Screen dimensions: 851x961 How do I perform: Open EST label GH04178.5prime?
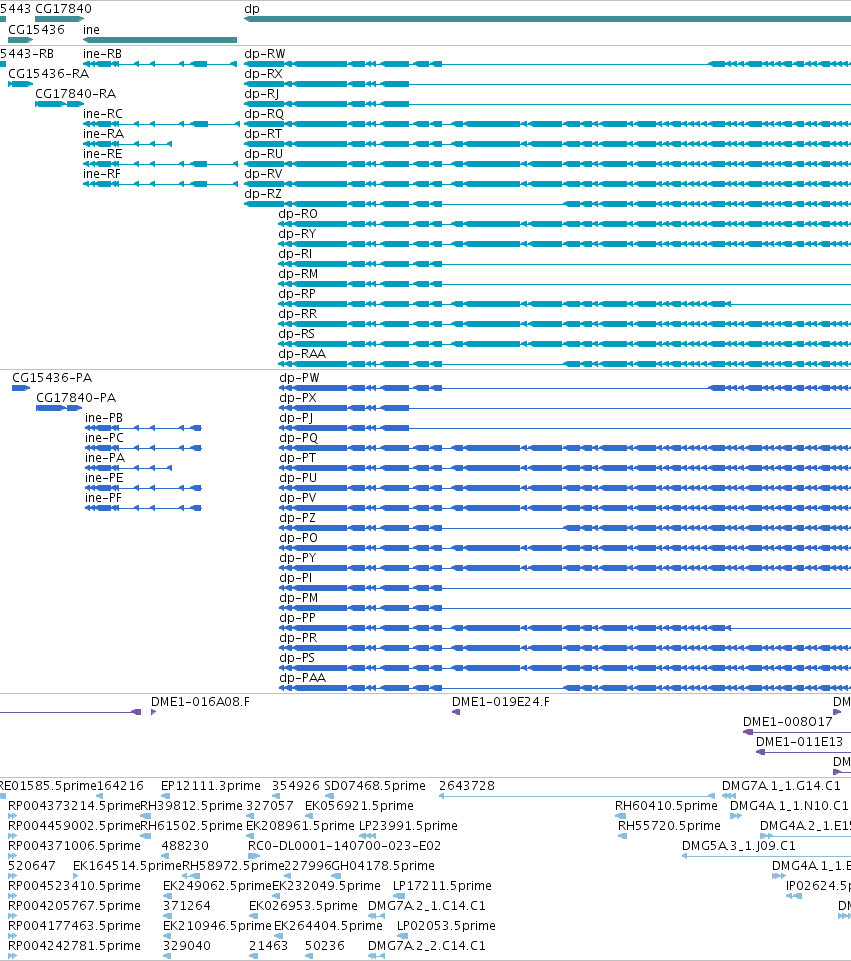click(383, 865)
